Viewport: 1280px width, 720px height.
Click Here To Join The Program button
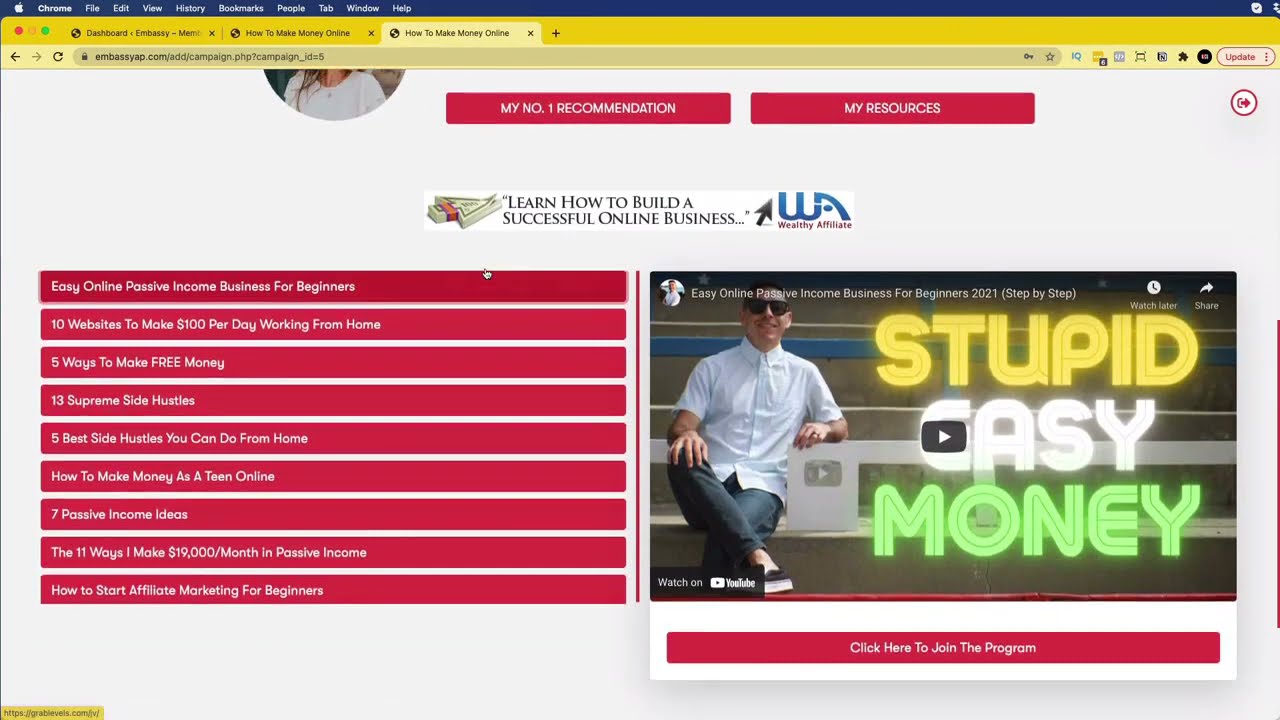943,647
